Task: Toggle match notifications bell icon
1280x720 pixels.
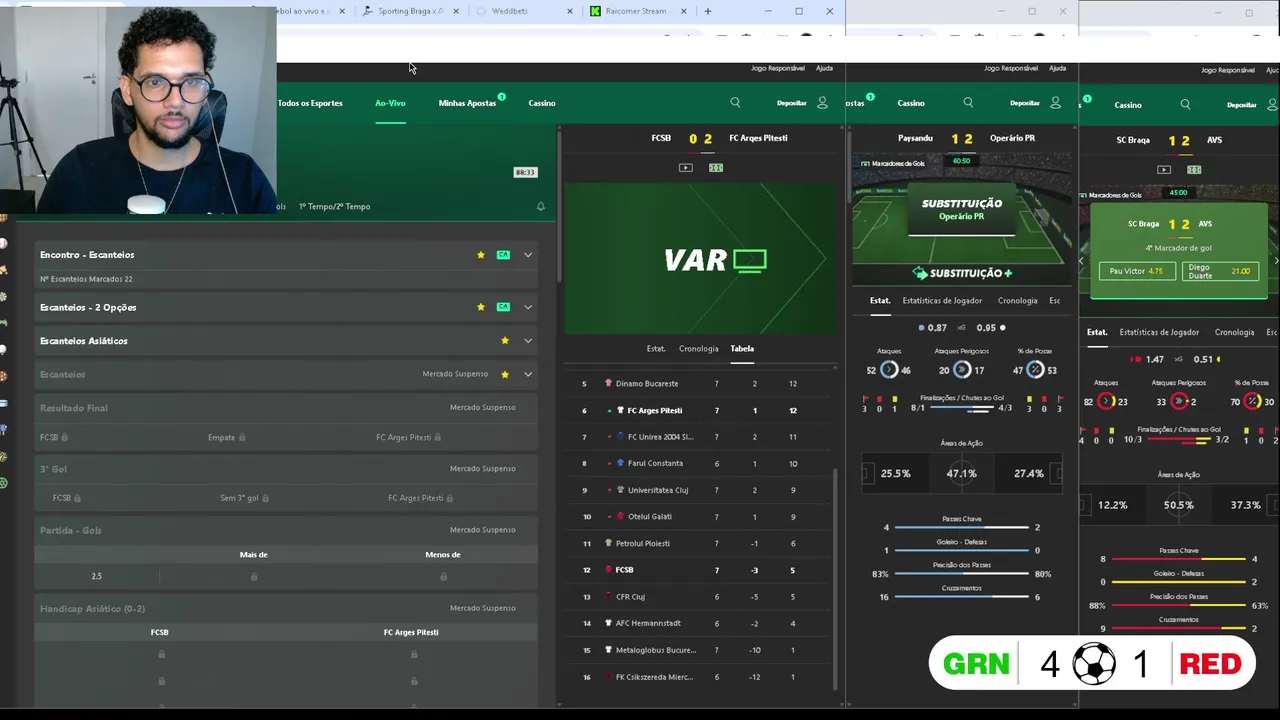Action: [x=541, y=207]
